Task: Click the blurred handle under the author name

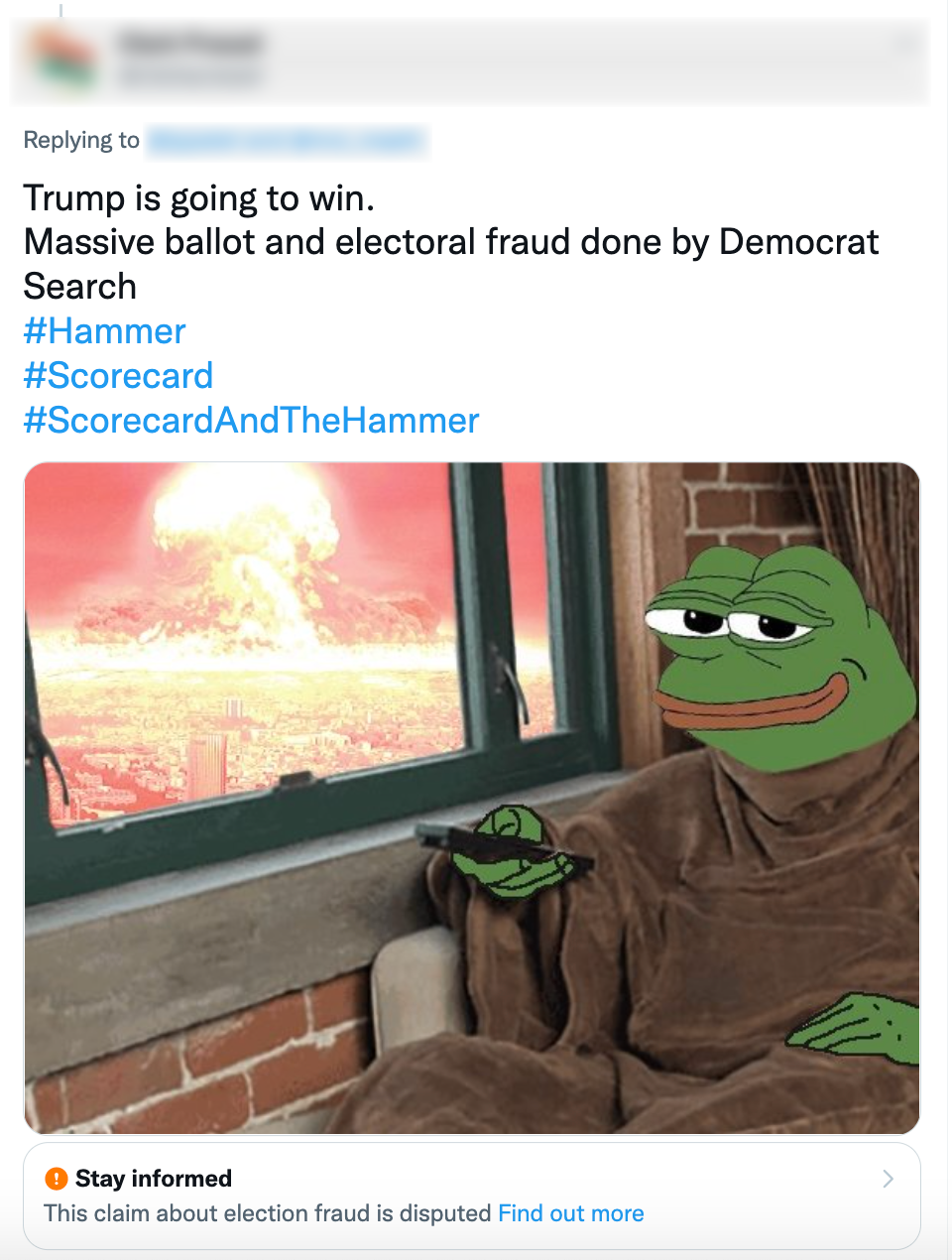Action: pyautogui.click(x=188, y=75)
